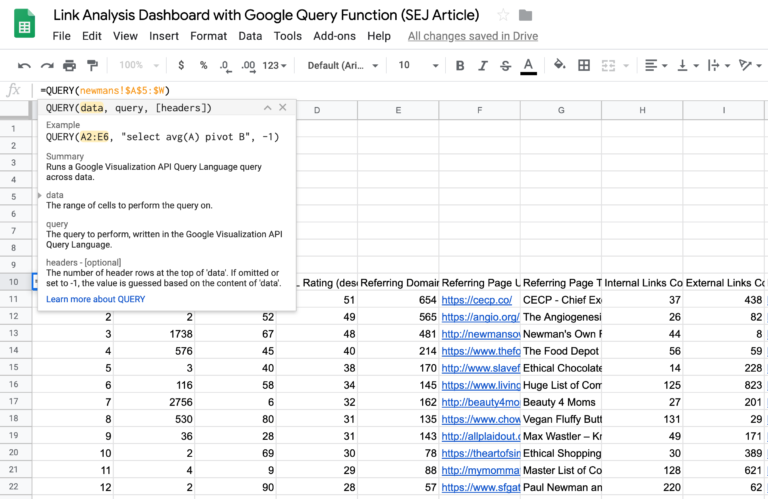Open the fill color tool
Screen dimensions: 768x499
(x=560, y=66)
